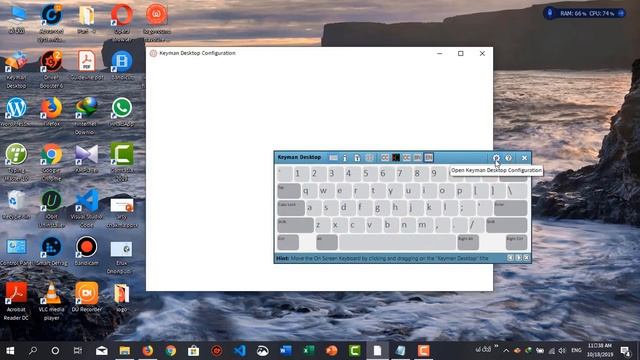Show next hint in Keyman hint bar
Viewport: 640px width, 360px height.
click(518, 258)
